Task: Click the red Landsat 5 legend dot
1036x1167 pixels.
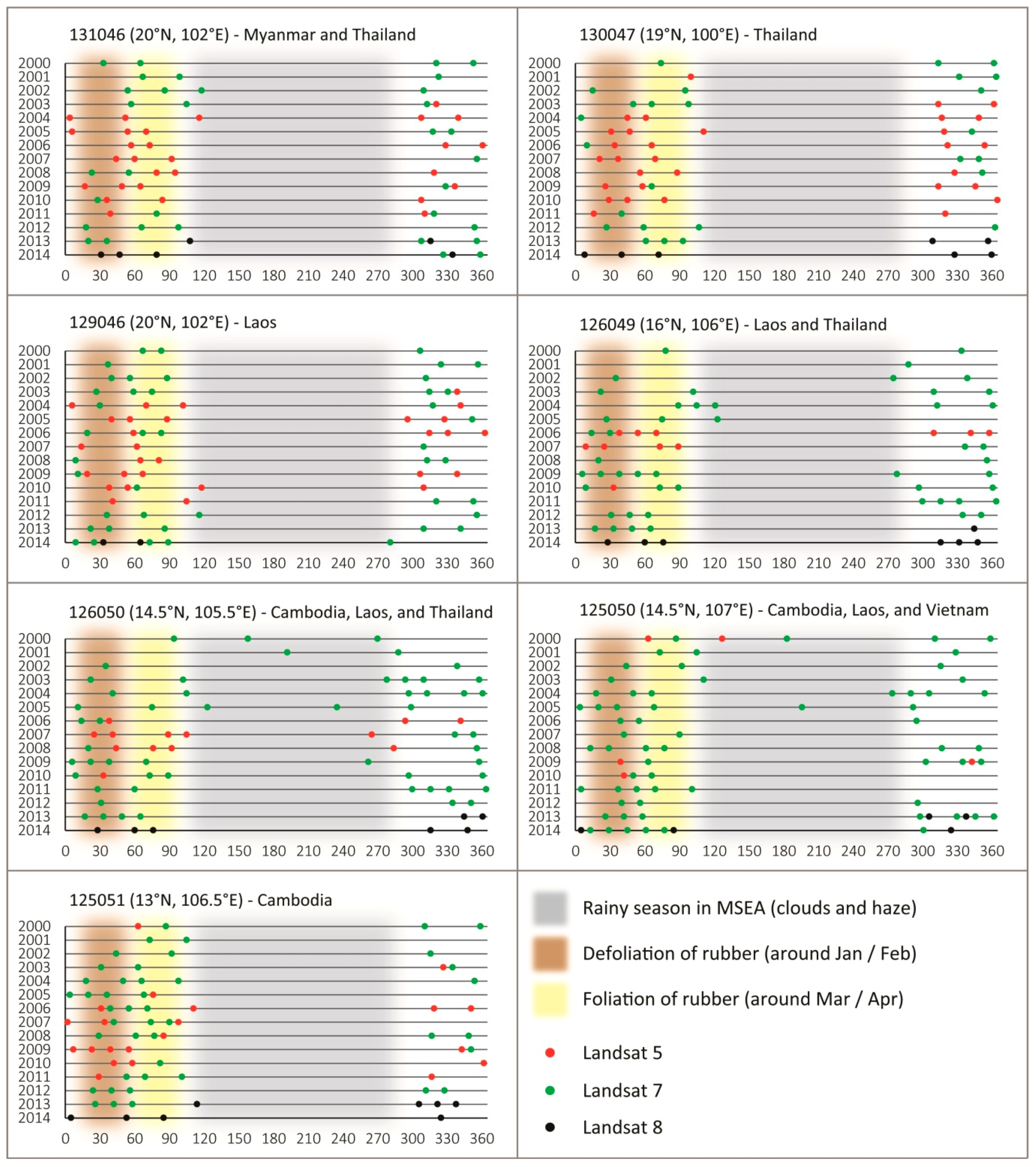Action: pyautogui.click(x=550, y=1053)
